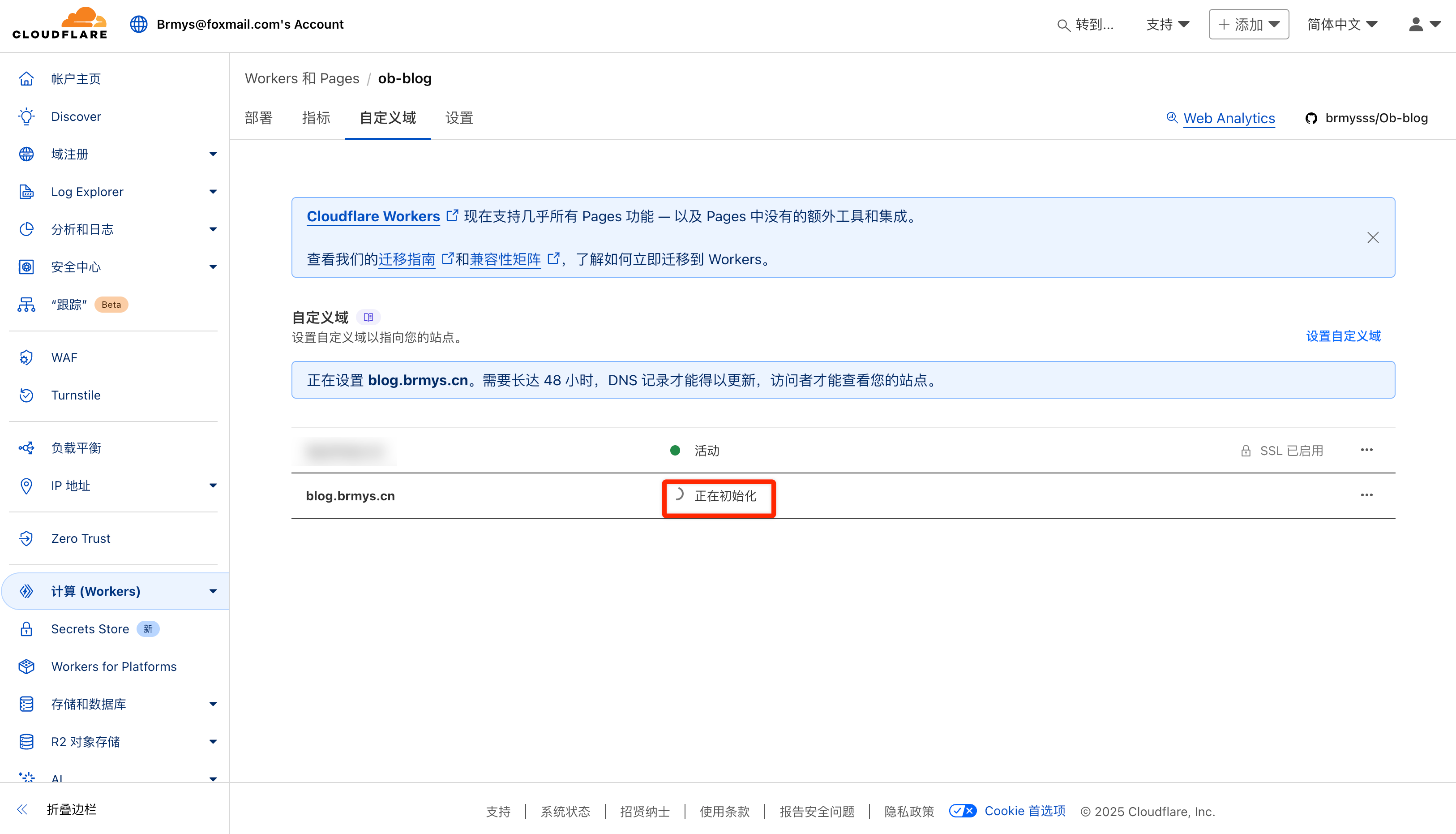Open the 兼容性矩阵 link

point(505,259)
